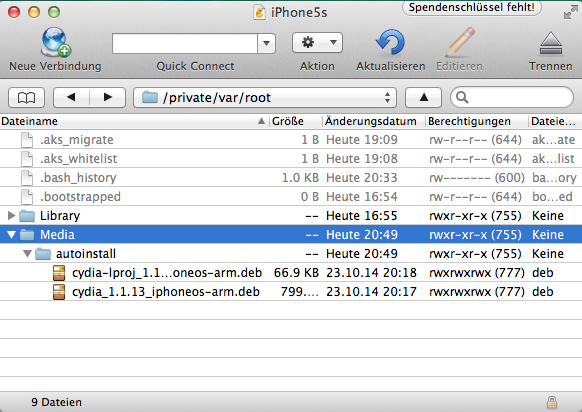The image size is (582, 412).
Task: Go to parent folder with up arrow
Action: [x=424, y=98]
